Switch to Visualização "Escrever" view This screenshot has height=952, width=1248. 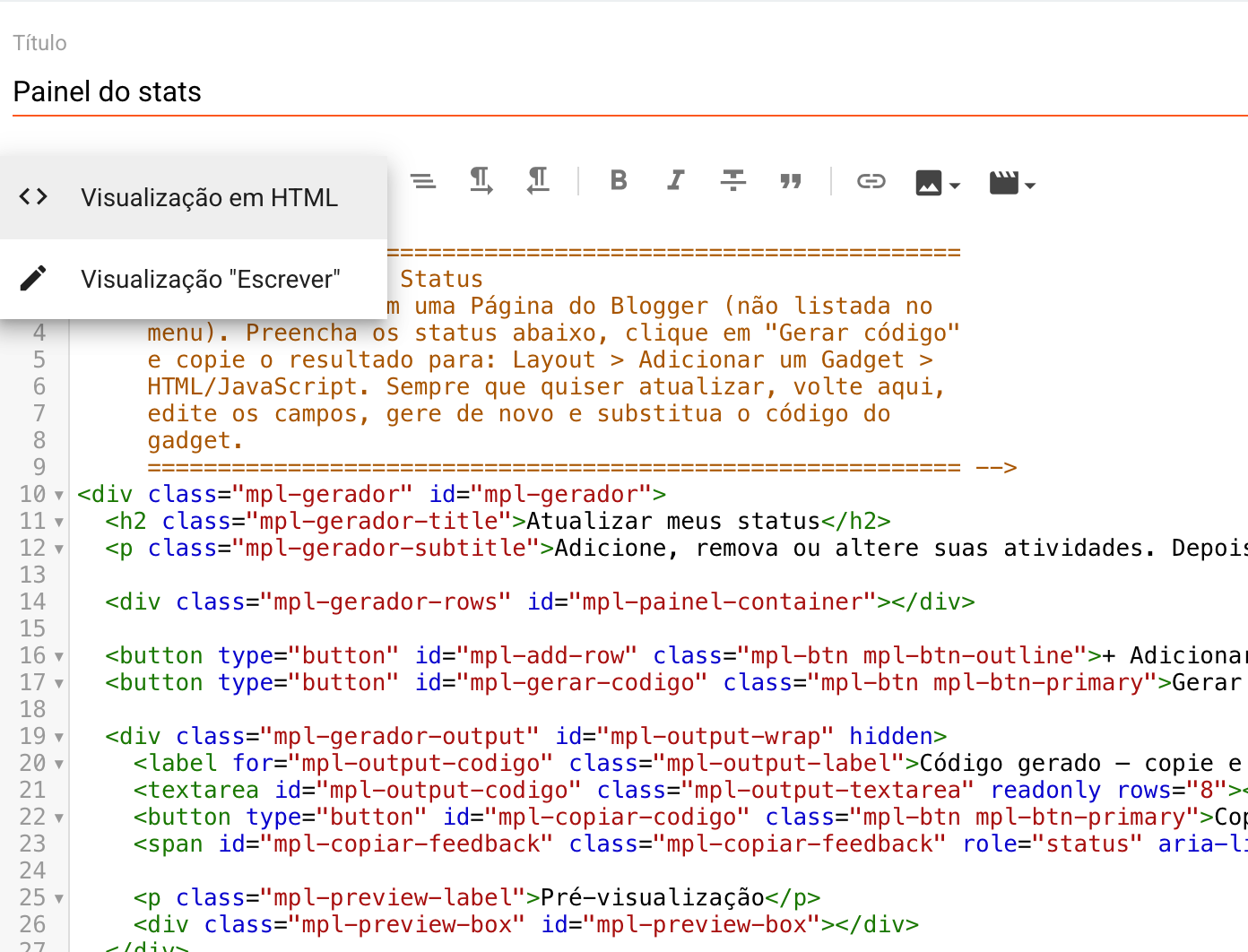click(194, 279)
